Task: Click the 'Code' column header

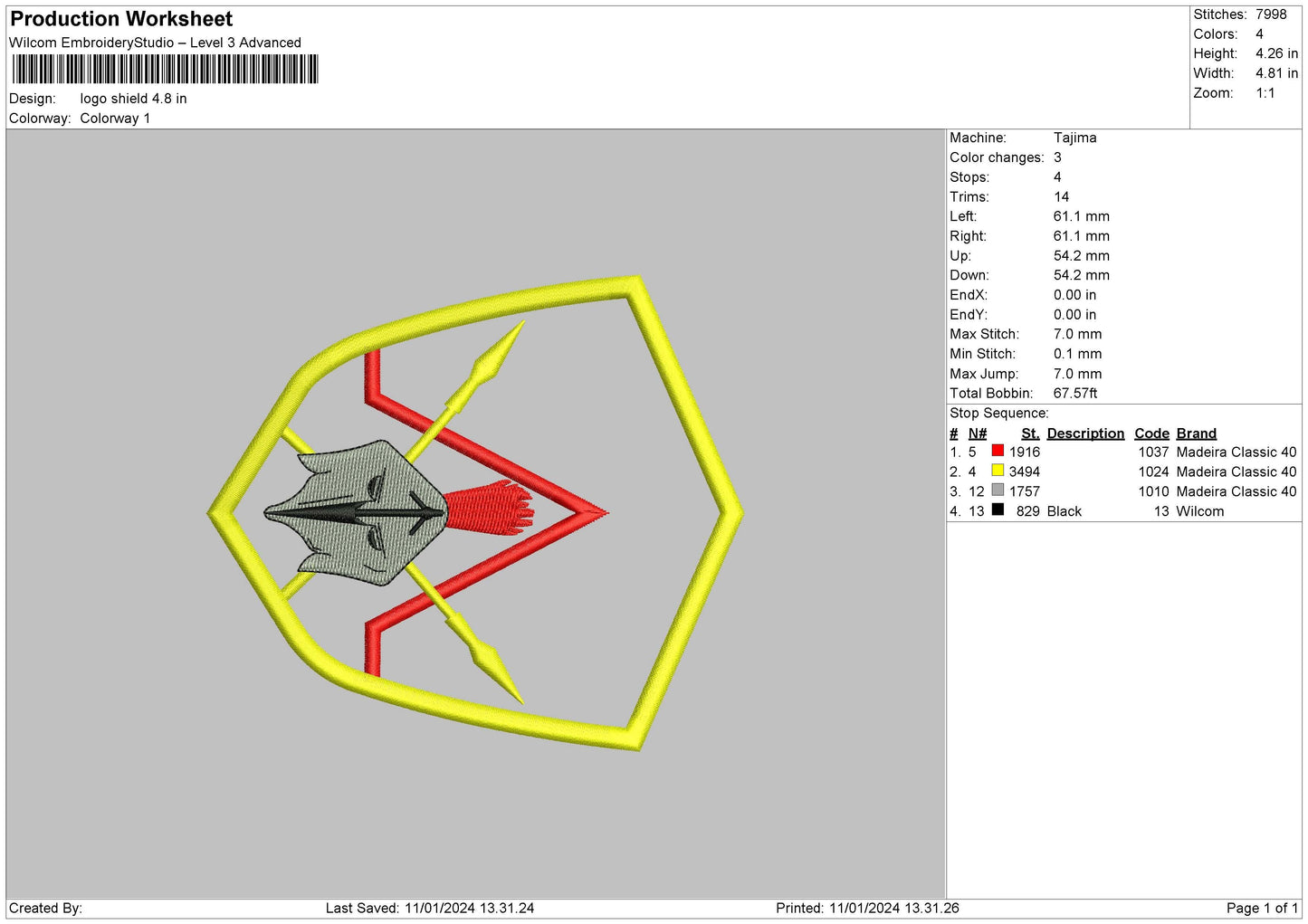Action: click(x=1151, y=433)
